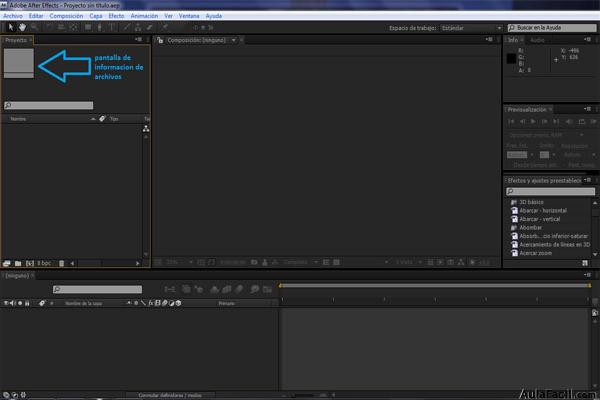Click 8 bpc color depth button
The width and height of the screenshot is (600, 400).
(44, 263)
